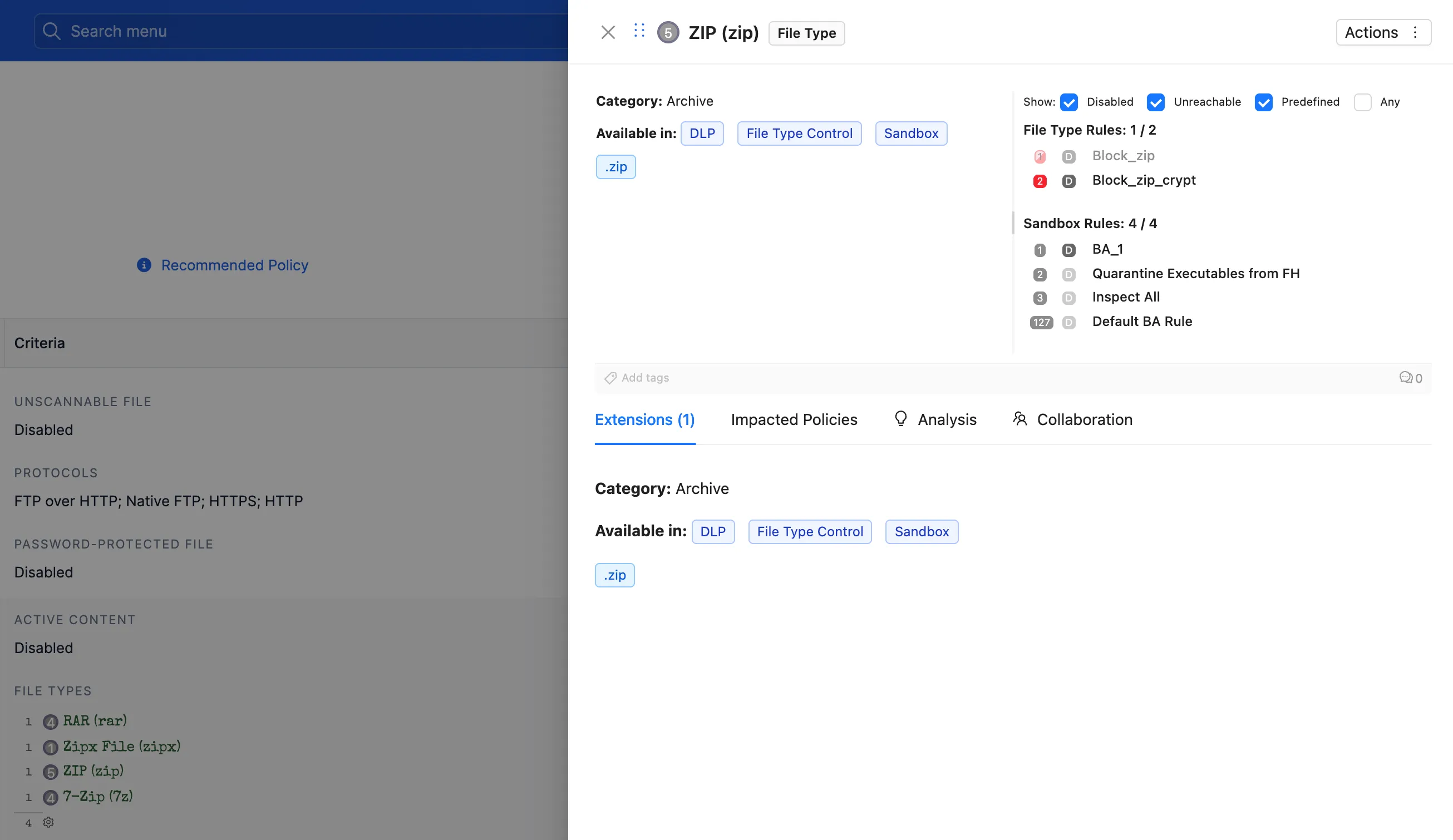Click the Search menu field
This screenshot has height=840, width=1453.
301,31
